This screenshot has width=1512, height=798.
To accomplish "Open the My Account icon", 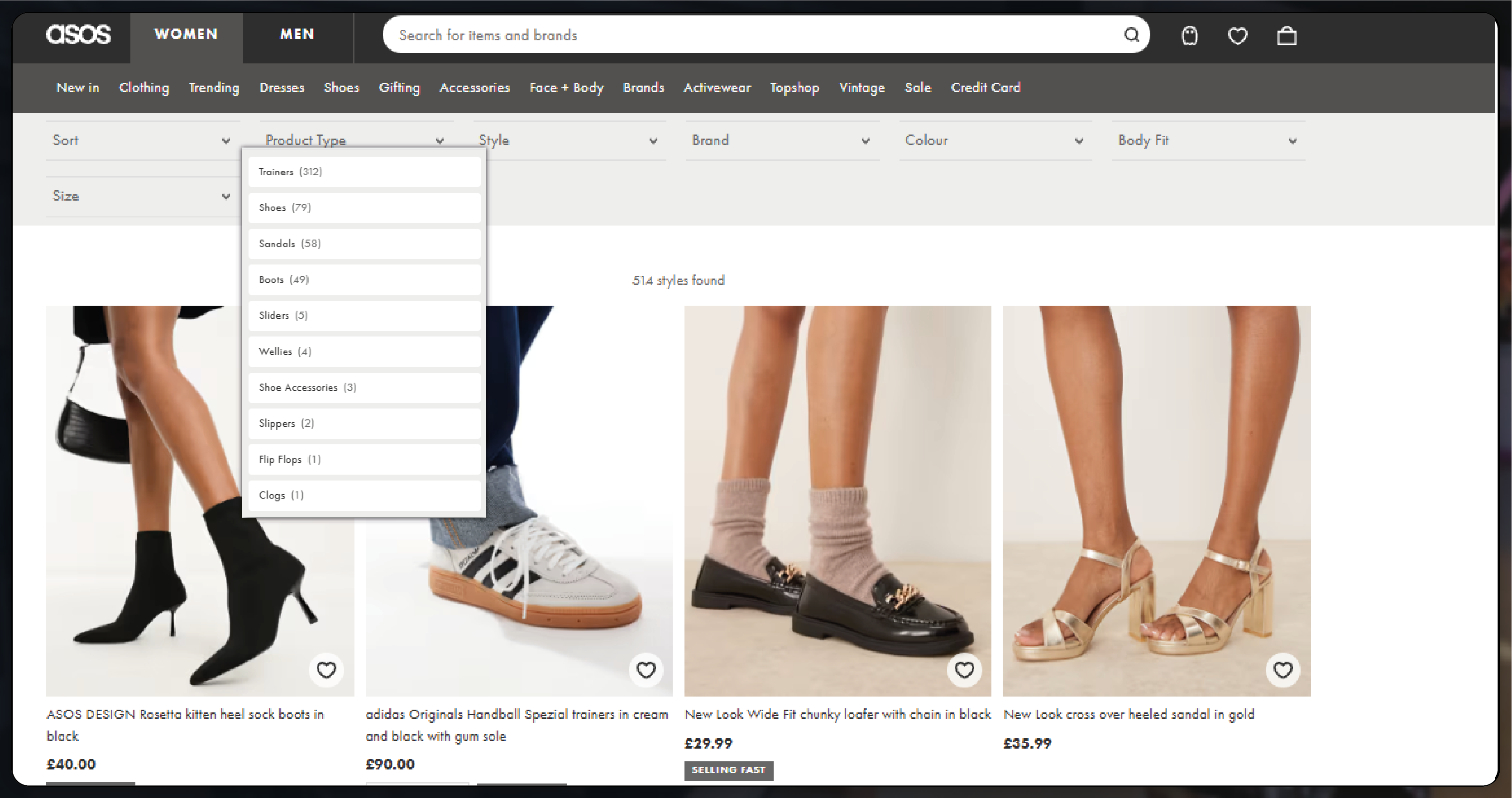I will (x=1189, y=36).
